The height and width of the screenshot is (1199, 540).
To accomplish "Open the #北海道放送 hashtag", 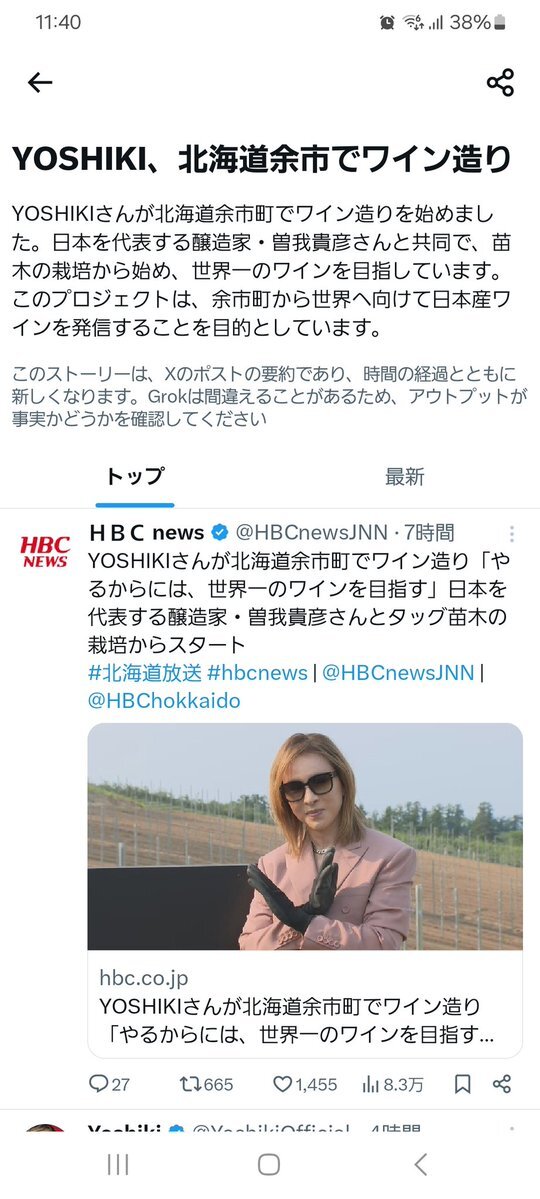I will pos(145,673).
